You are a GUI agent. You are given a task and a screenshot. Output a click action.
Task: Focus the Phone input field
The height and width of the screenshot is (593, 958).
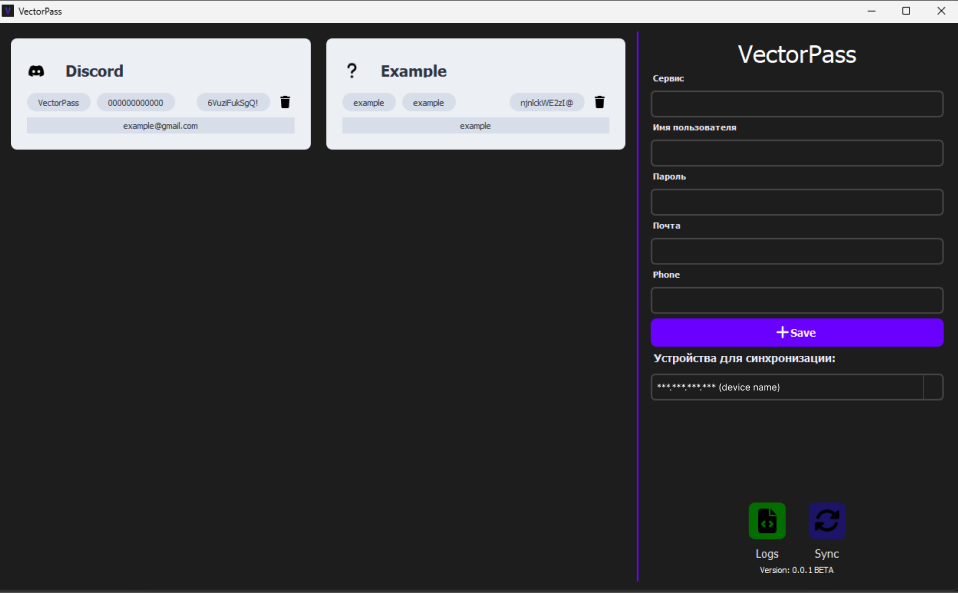pyautogui.click(x=797, y=300)
